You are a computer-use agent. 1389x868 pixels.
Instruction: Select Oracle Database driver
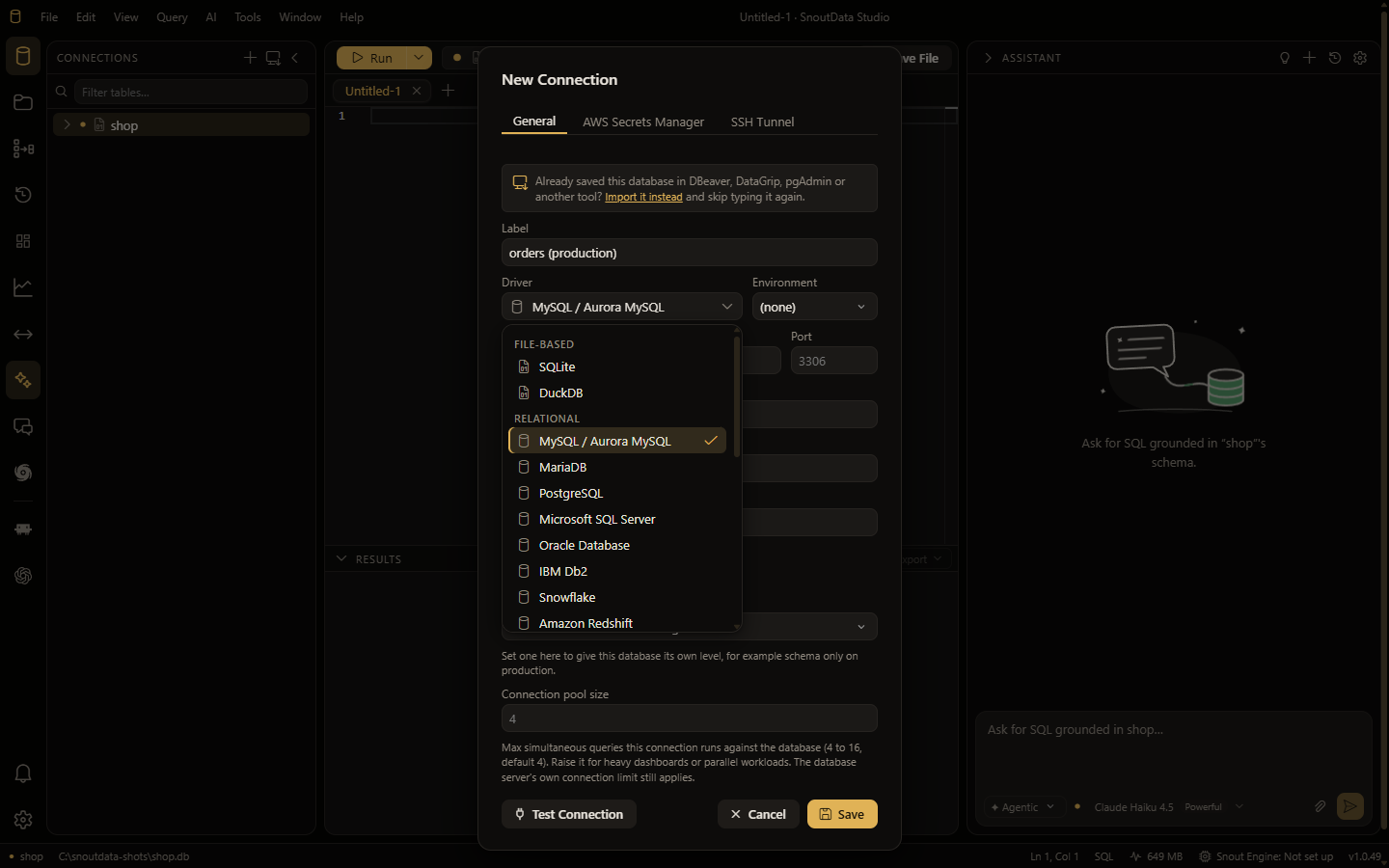click(617, 545)
